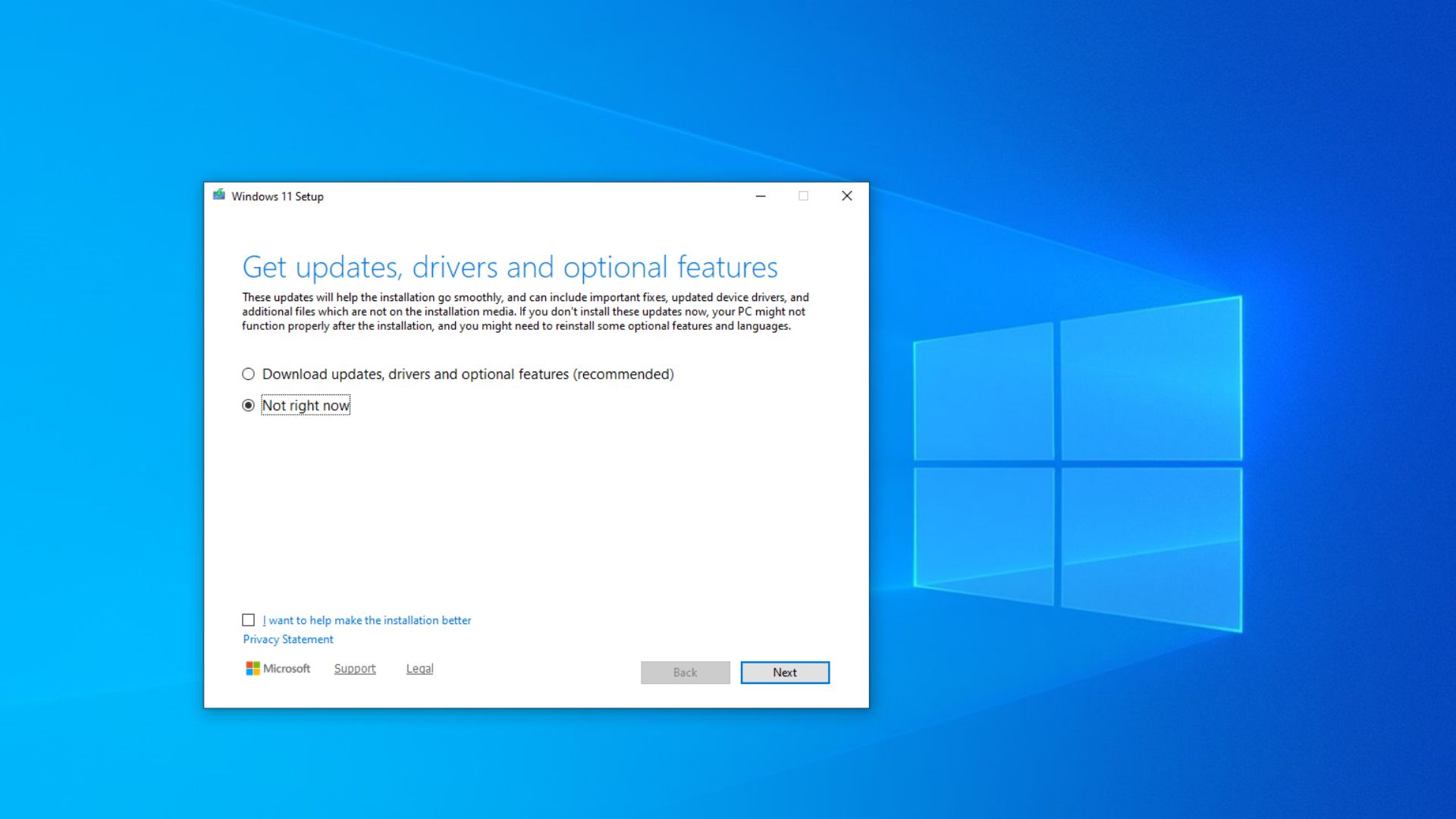Close the Windows 11 Setup window

pyautogui.click(x=847, y=196)
